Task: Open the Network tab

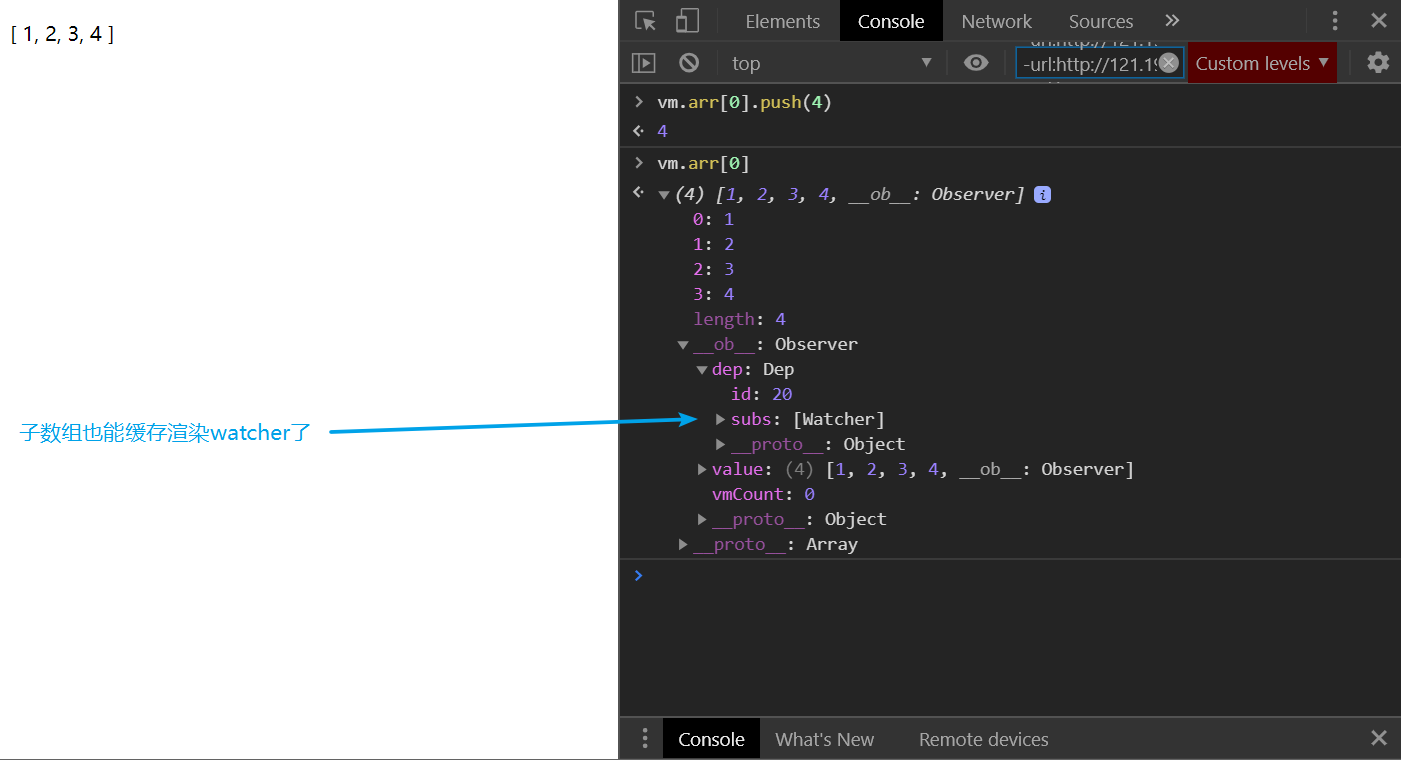Action: pos(997,21)
